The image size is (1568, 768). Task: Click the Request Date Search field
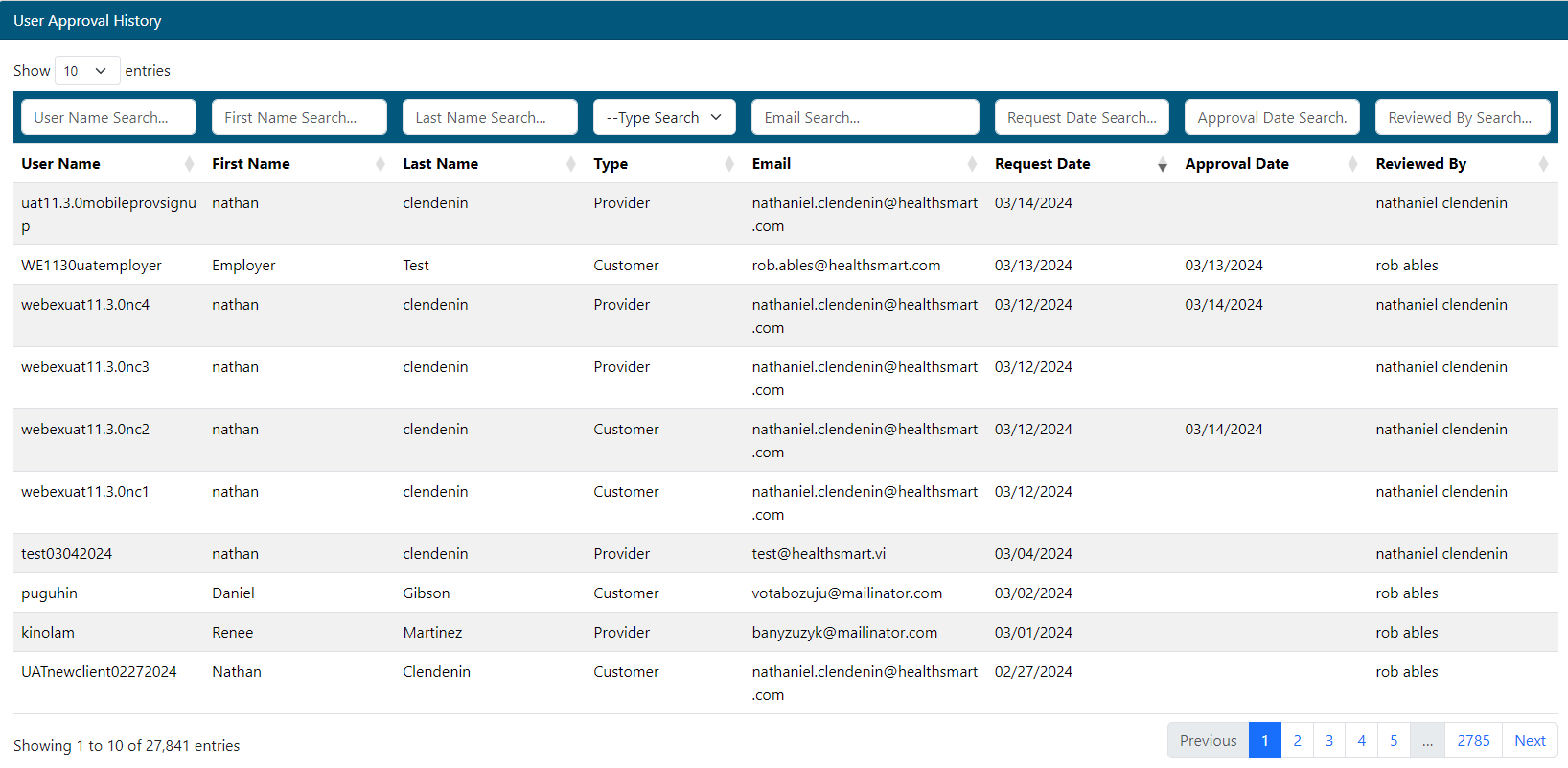(1081, 117)
